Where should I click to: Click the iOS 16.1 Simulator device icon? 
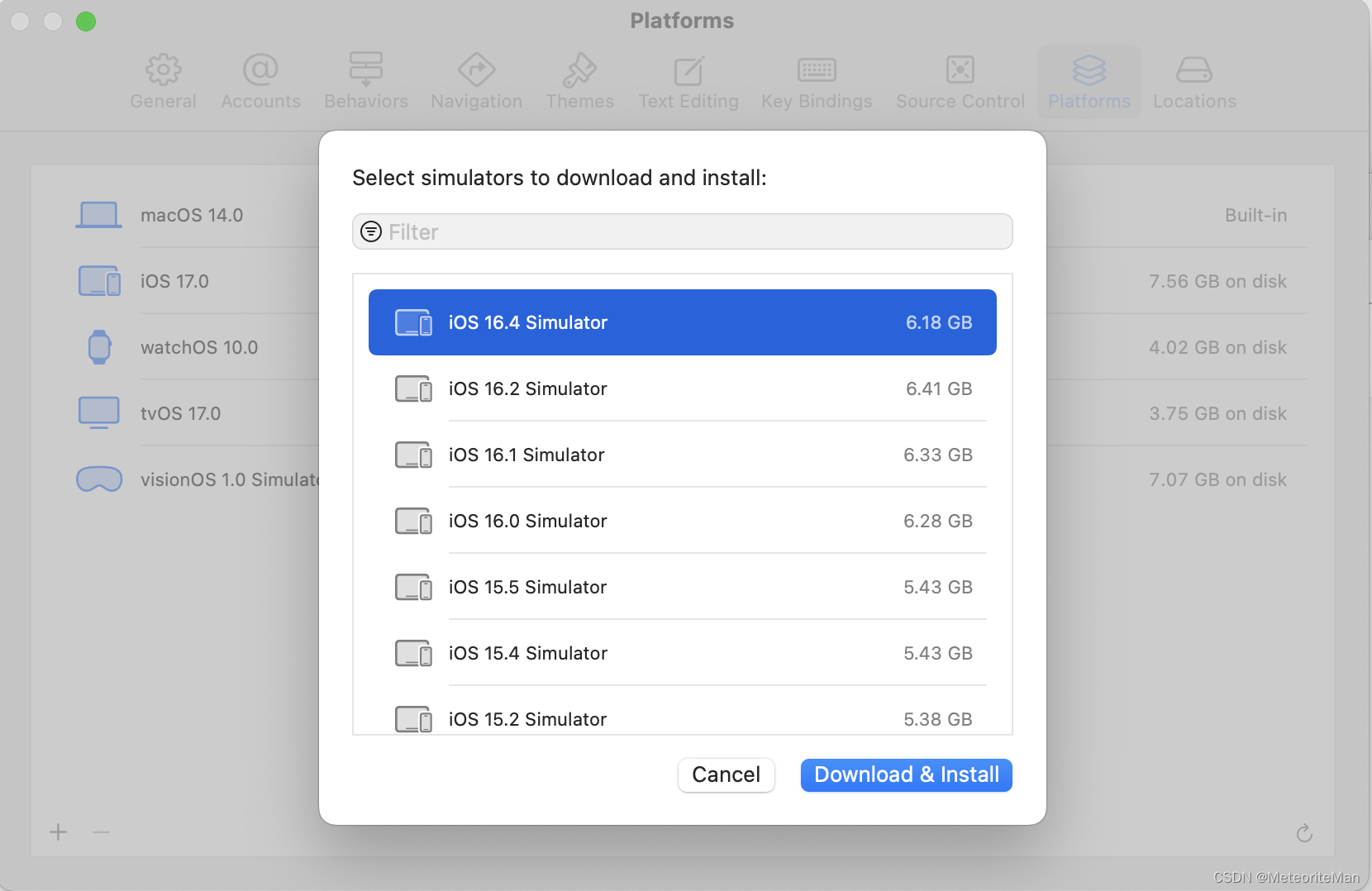tap(413, 455)
